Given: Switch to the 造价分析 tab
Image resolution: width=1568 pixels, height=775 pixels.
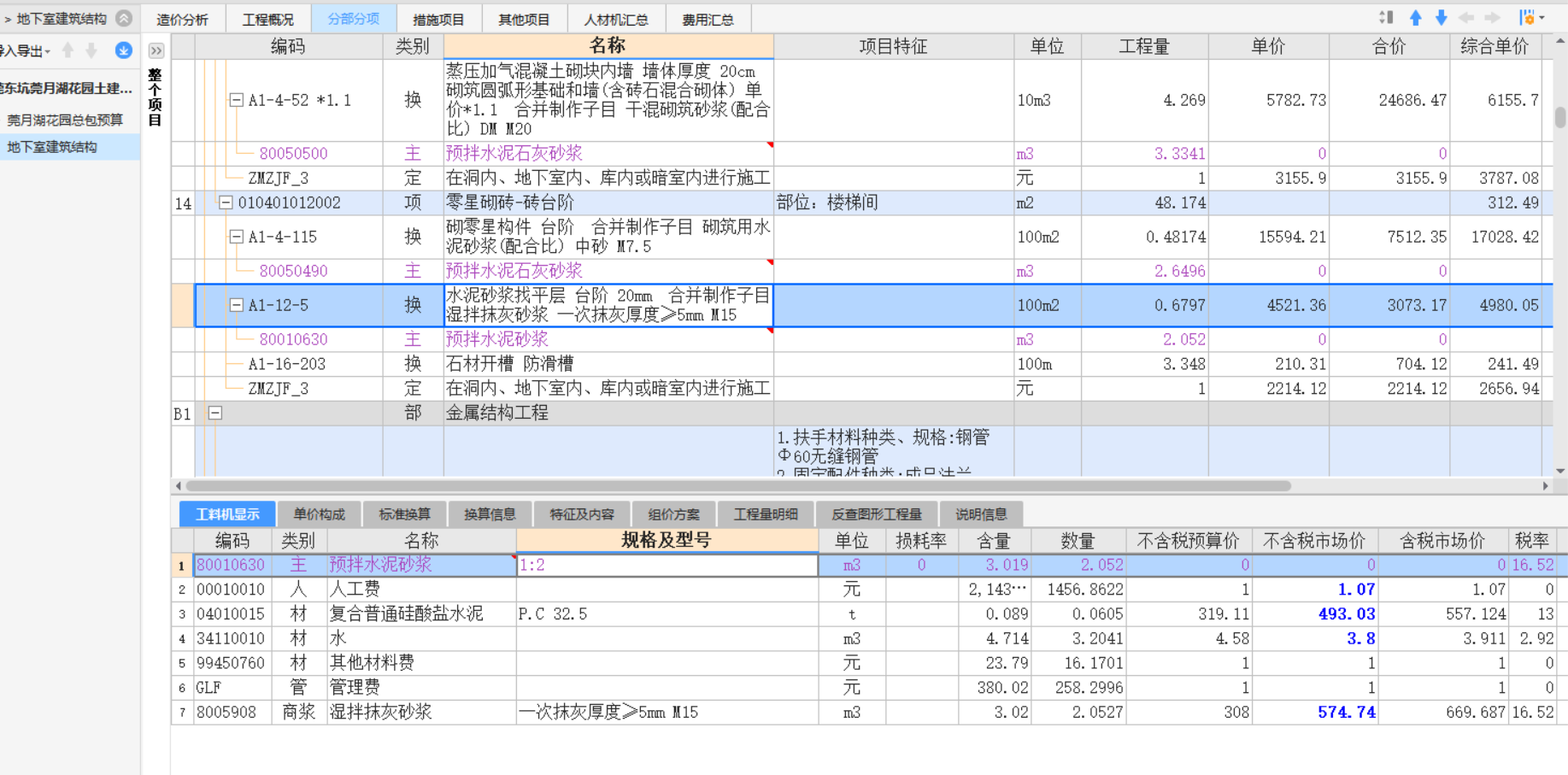Looking at the screenshot, I should point(182,19).
